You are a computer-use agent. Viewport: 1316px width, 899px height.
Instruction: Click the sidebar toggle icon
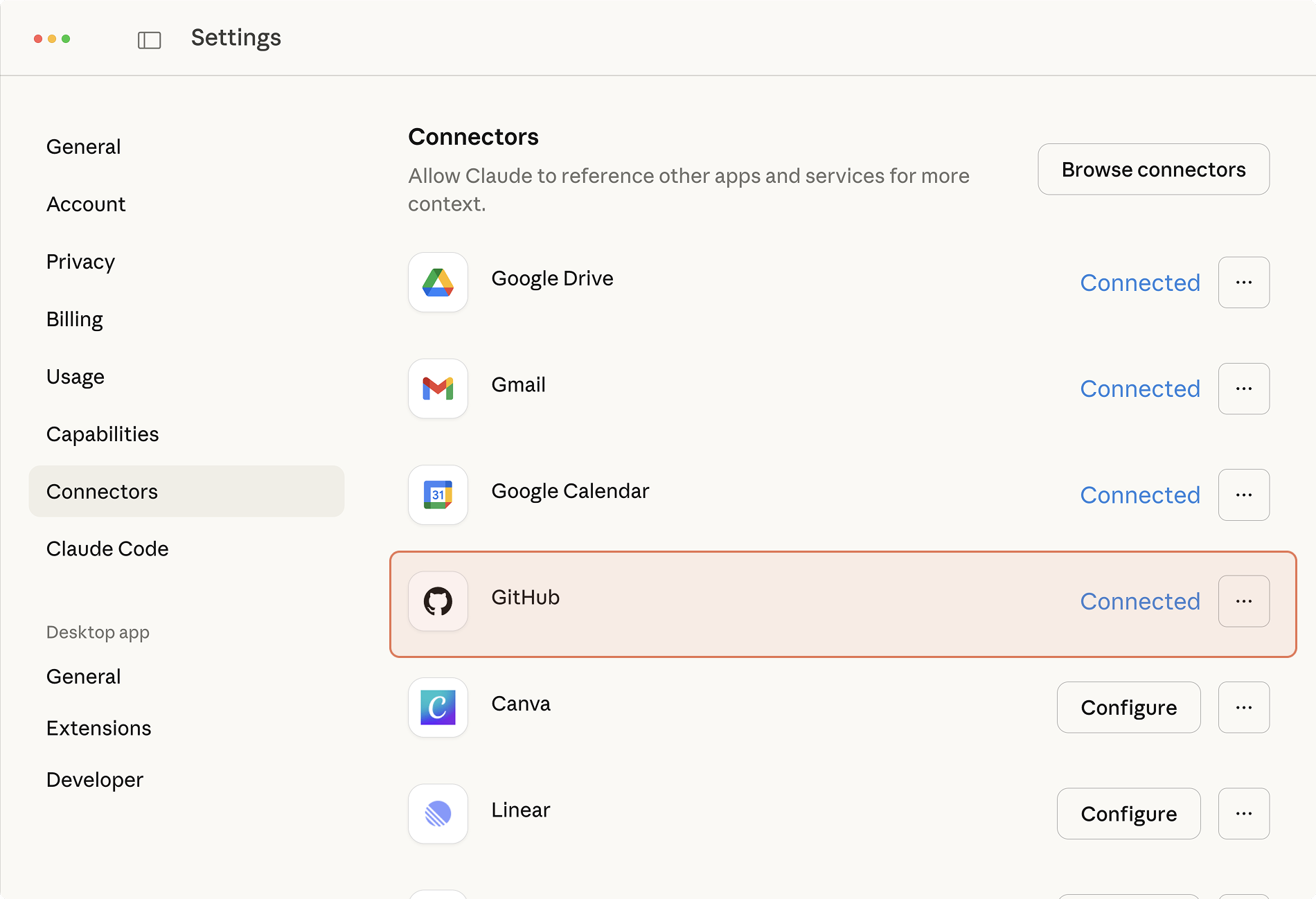149,39
